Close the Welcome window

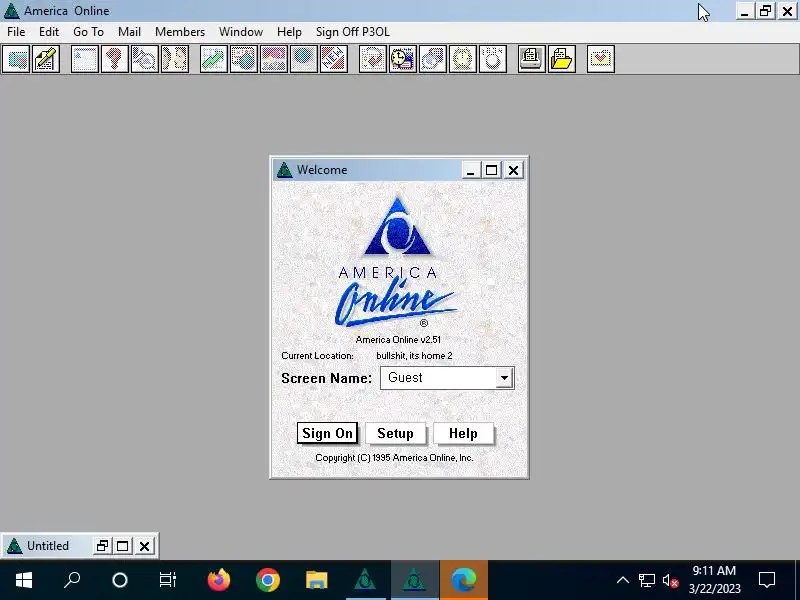pos(513,170)
